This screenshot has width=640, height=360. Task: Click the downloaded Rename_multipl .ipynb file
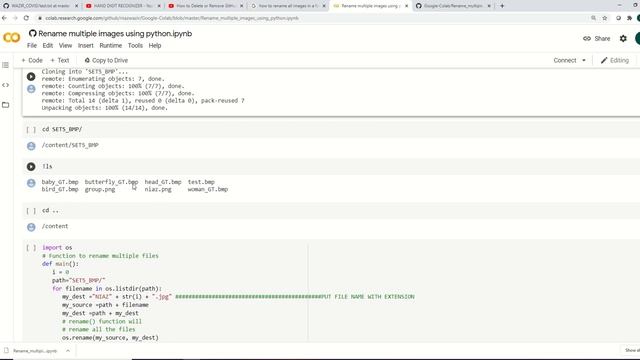tap(35, 351)
